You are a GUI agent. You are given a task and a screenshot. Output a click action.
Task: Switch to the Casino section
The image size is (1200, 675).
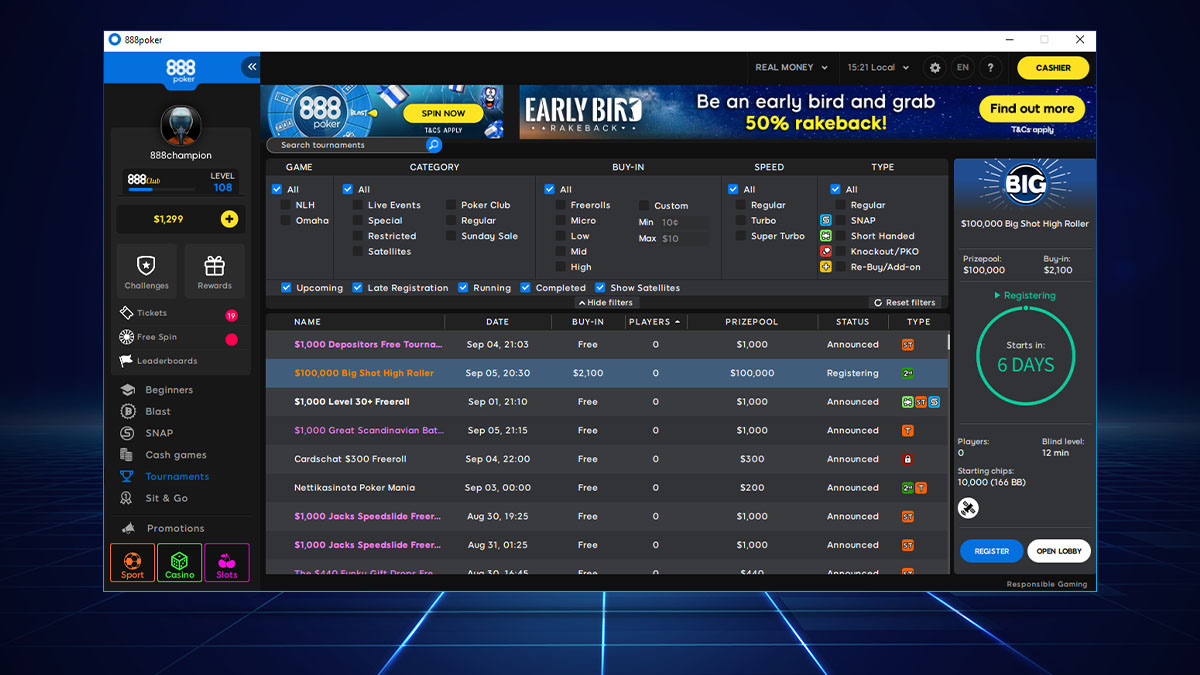pos(179,563)
